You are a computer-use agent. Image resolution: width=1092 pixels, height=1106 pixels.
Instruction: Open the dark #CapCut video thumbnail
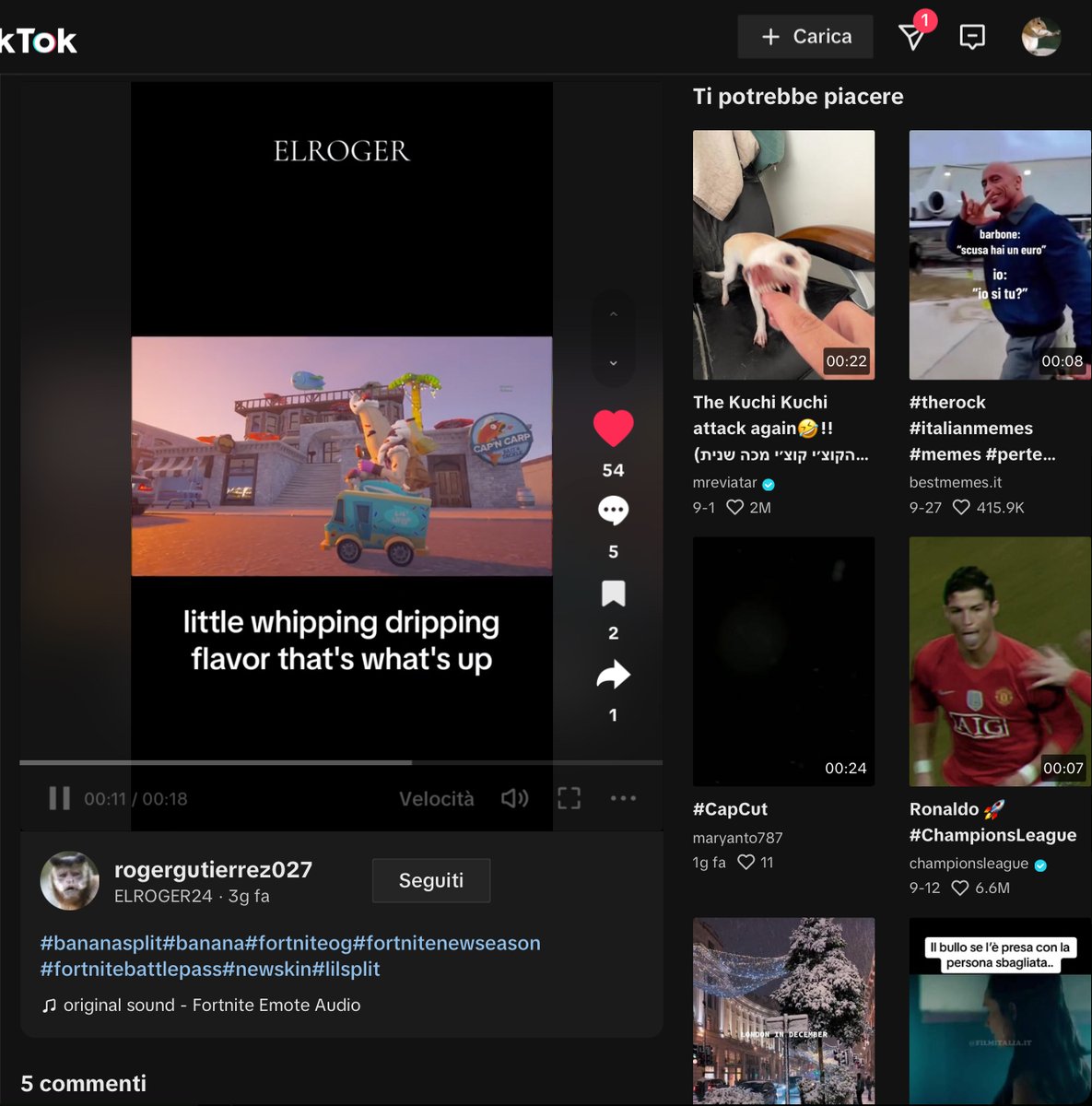click(783, 662)
